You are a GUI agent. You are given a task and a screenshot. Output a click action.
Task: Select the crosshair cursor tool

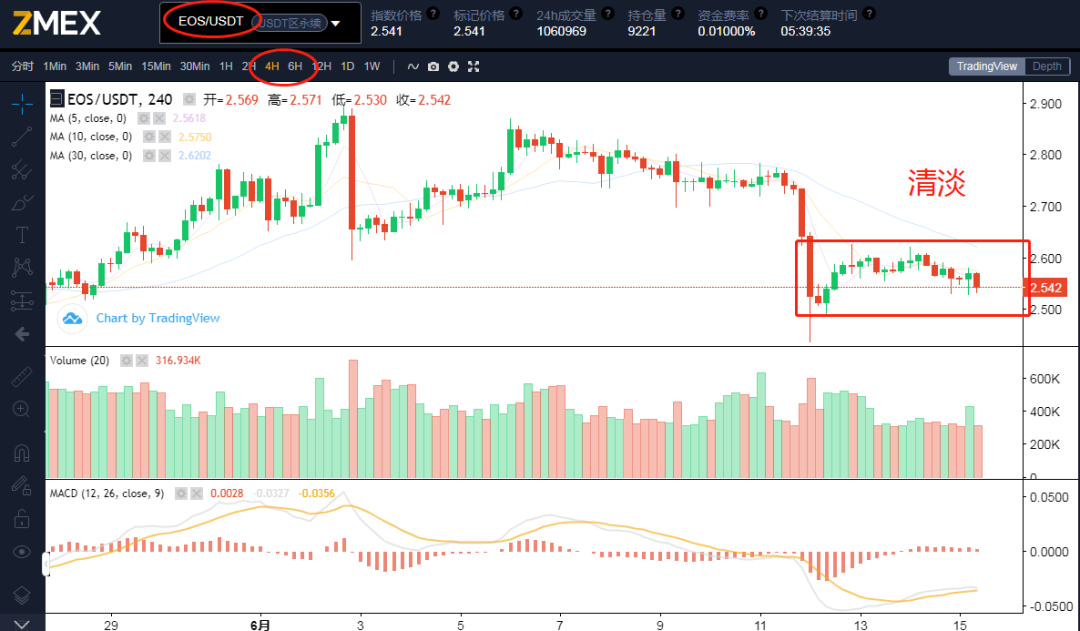21,104
